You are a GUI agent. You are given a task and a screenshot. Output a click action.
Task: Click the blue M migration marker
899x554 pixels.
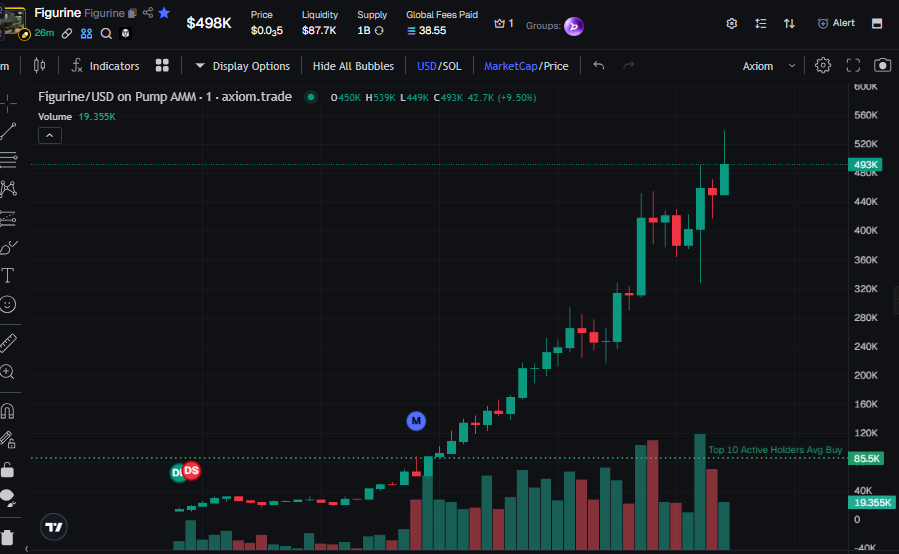(x=416, y=421)
